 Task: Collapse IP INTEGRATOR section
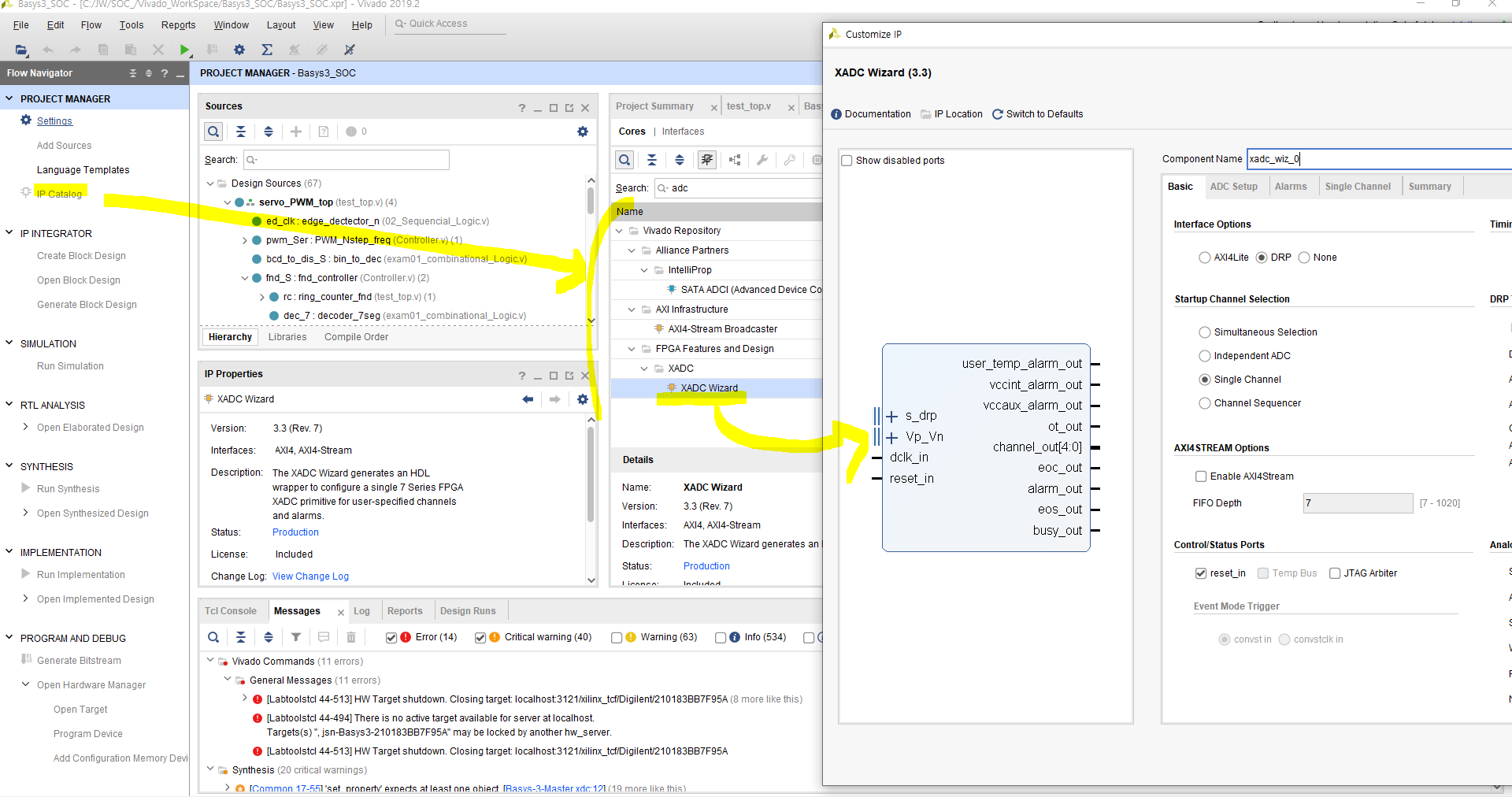pos(9,233)
